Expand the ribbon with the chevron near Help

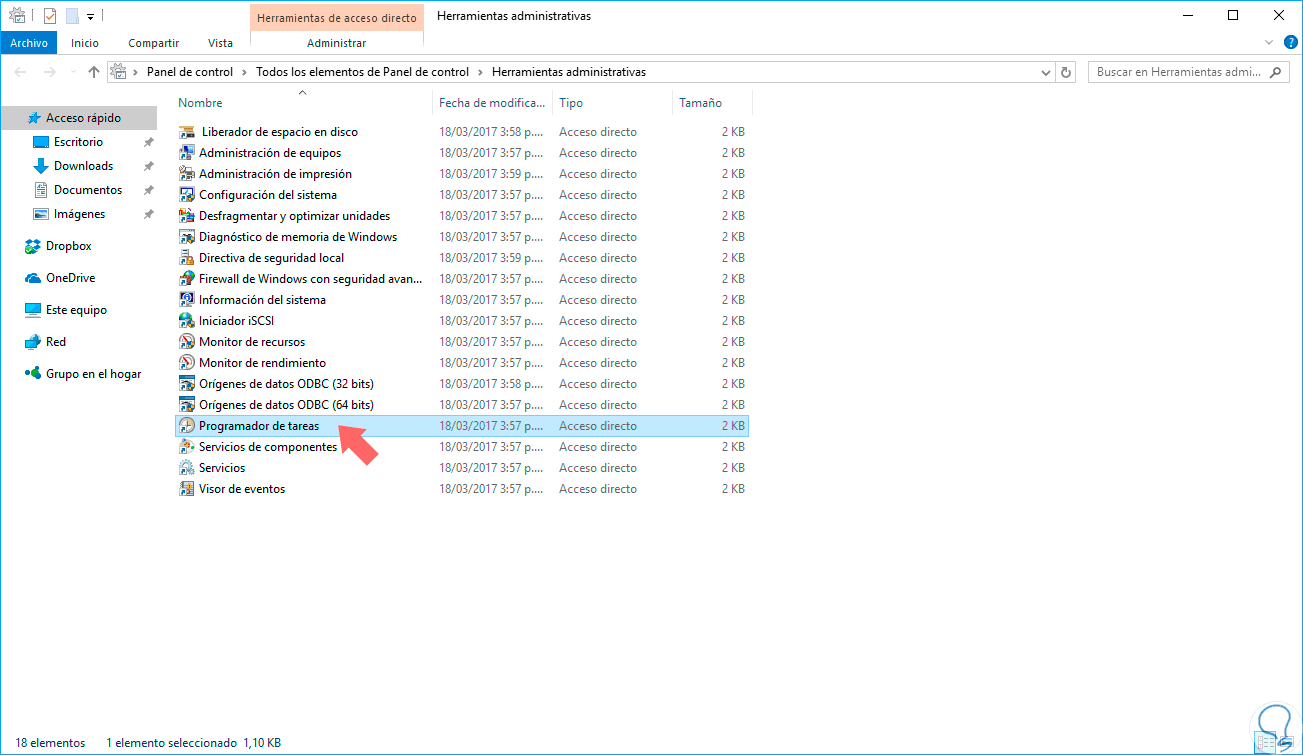[x=1269, y=42]
